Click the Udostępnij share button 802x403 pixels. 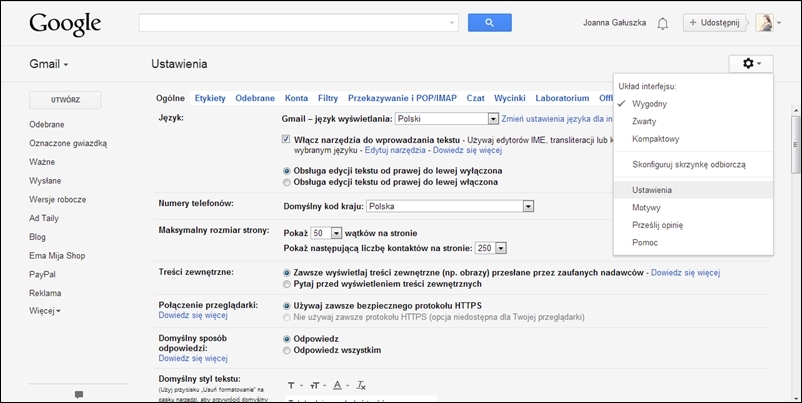(x=715, y=23)
